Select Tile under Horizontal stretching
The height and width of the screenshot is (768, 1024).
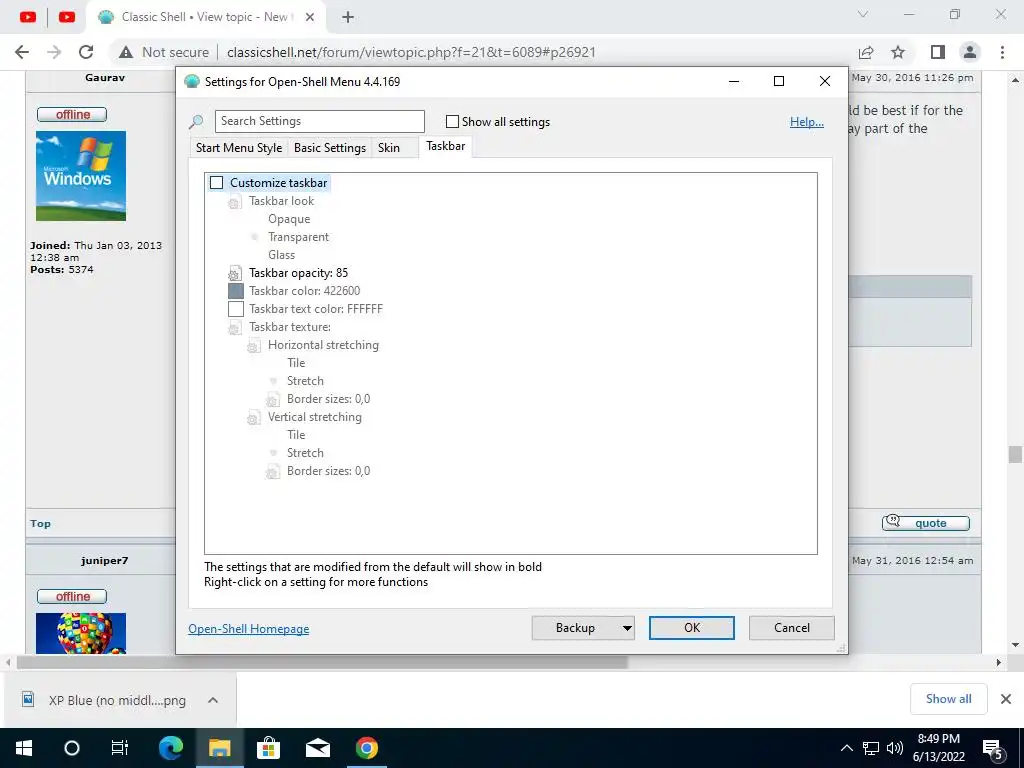point(296,363)
